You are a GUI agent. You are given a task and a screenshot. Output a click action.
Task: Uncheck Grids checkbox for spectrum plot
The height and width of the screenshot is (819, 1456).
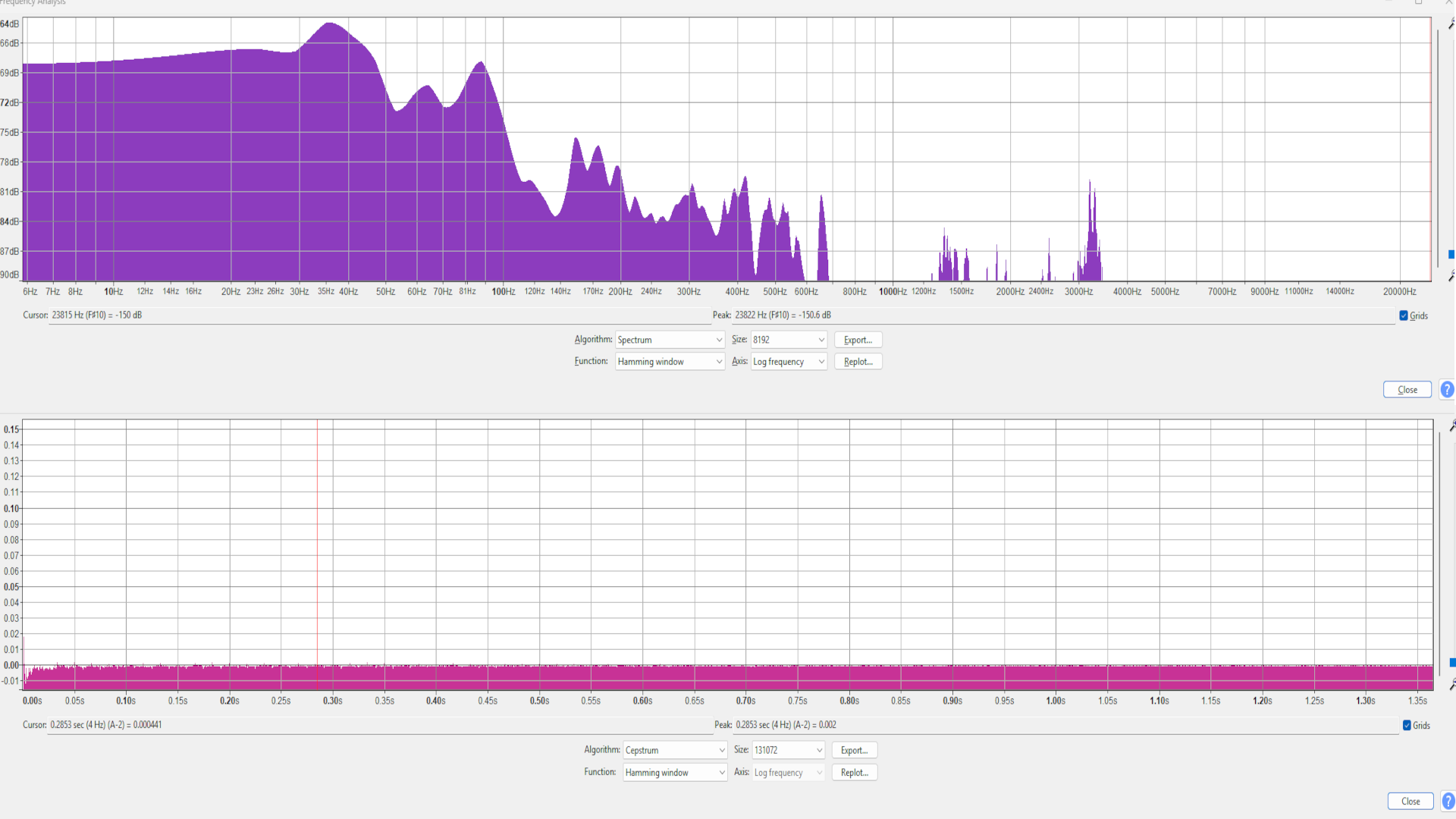(1404, 315)
